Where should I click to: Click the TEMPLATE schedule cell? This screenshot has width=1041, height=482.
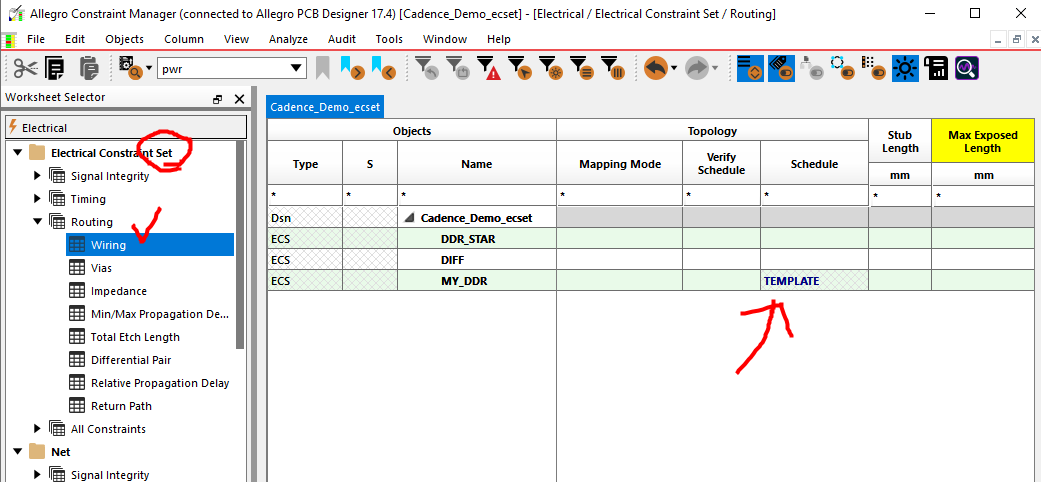(815, 281)
